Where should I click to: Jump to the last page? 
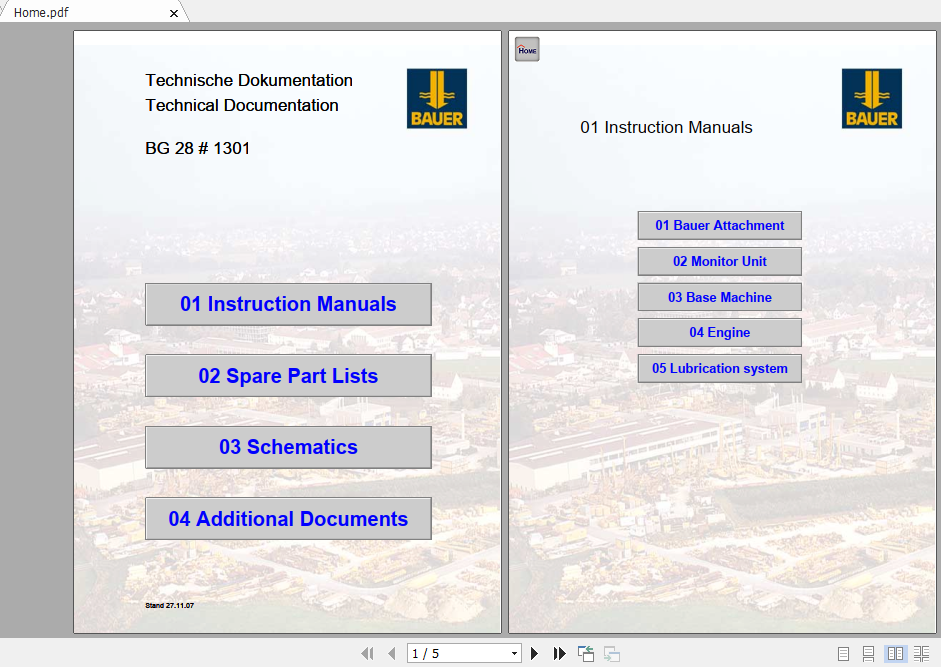click(559, 653)
